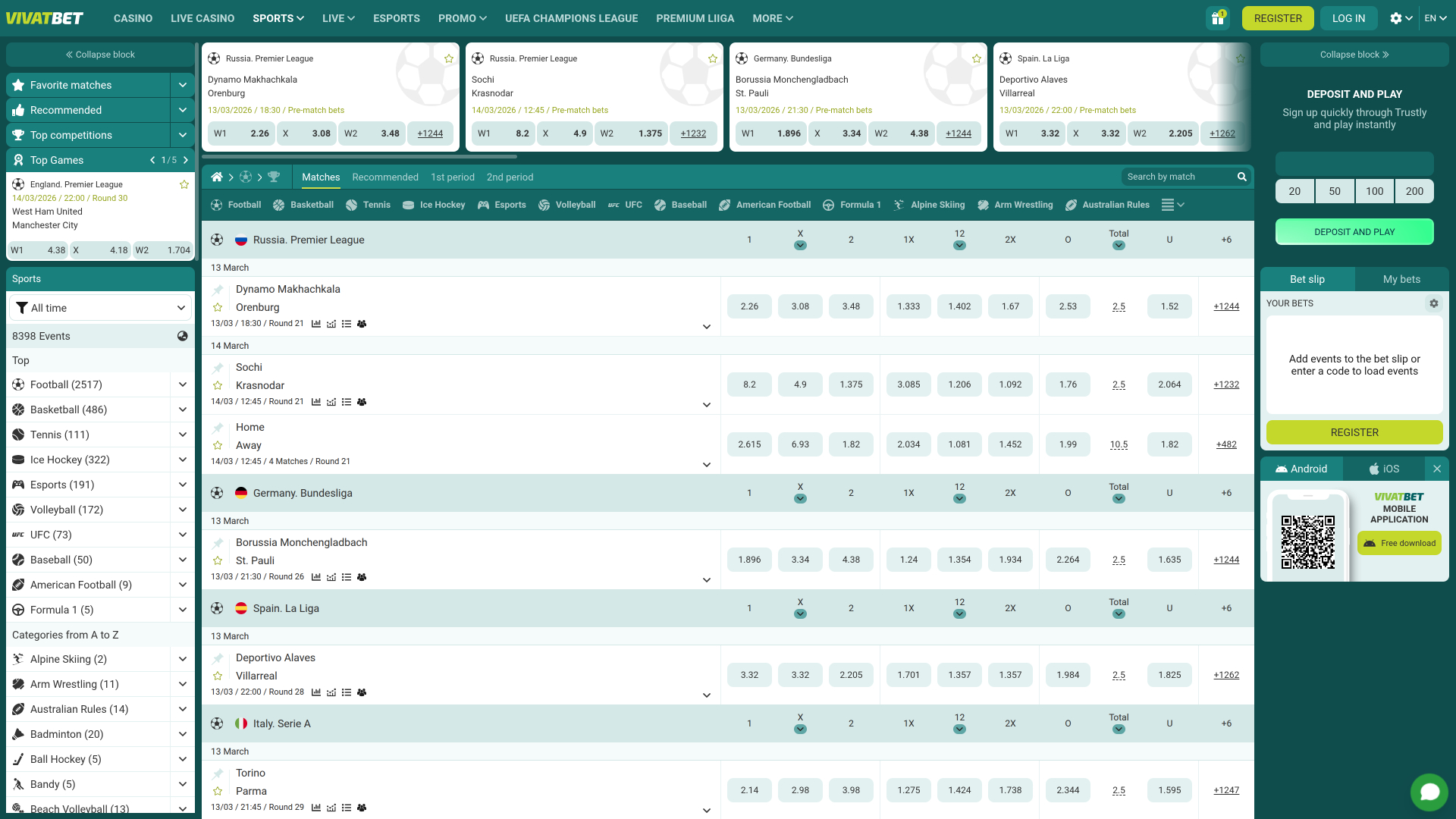This screenshot has height=819, width=1456.
Task: Expand the Favorite matches section
Action: tap(183, 85)
